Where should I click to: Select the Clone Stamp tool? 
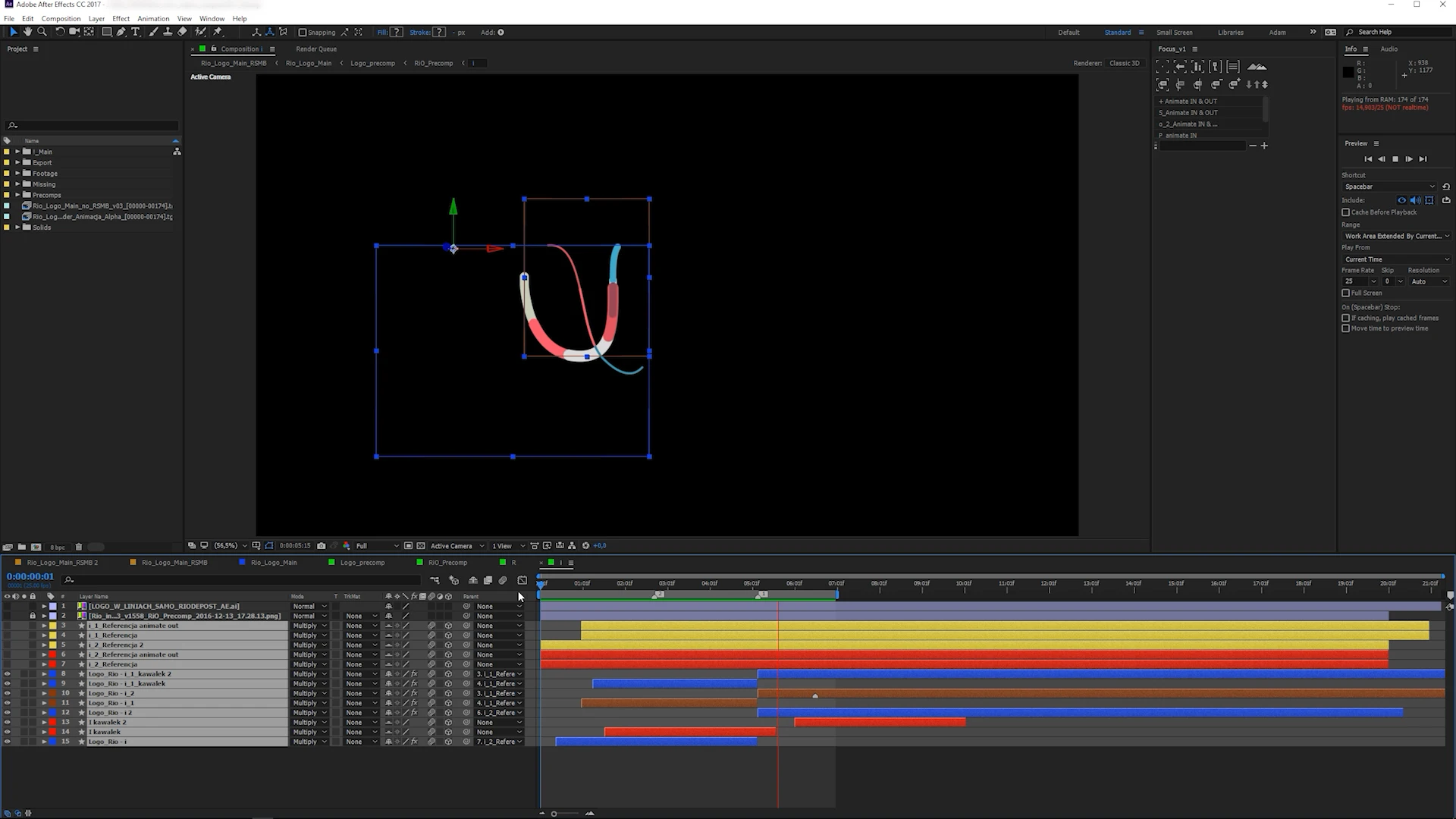tap(168, 32)
